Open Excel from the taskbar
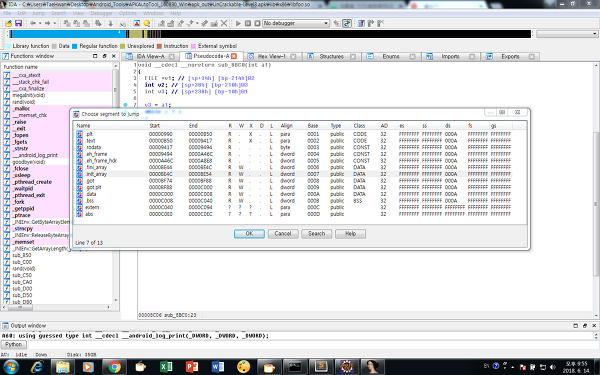 click(x=166, y=367)
